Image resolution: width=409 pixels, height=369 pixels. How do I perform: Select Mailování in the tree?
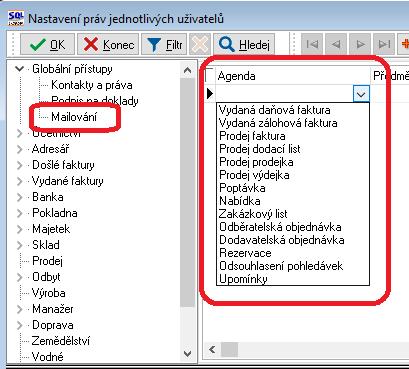click(x=74, y=117)
